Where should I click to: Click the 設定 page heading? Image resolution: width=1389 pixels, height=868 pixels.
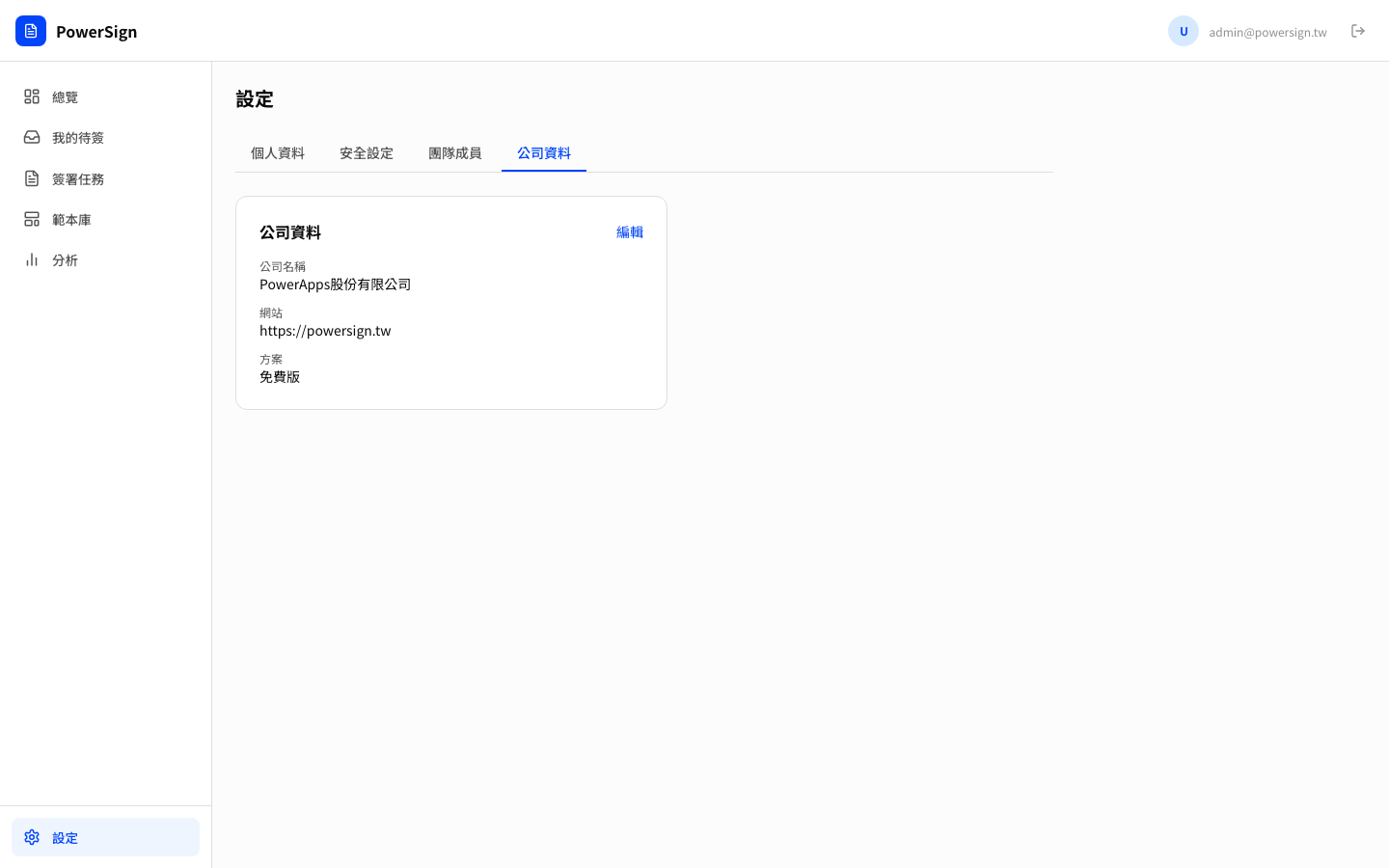click(x=255, y=98)
